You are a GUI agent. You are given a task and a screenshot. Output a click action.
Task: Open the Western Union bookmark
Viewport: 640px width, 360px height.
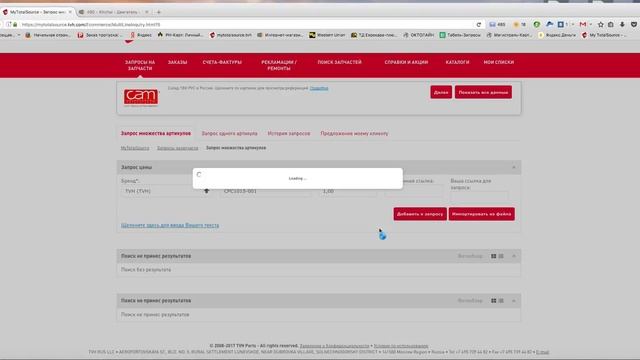[x=327, y=35]
